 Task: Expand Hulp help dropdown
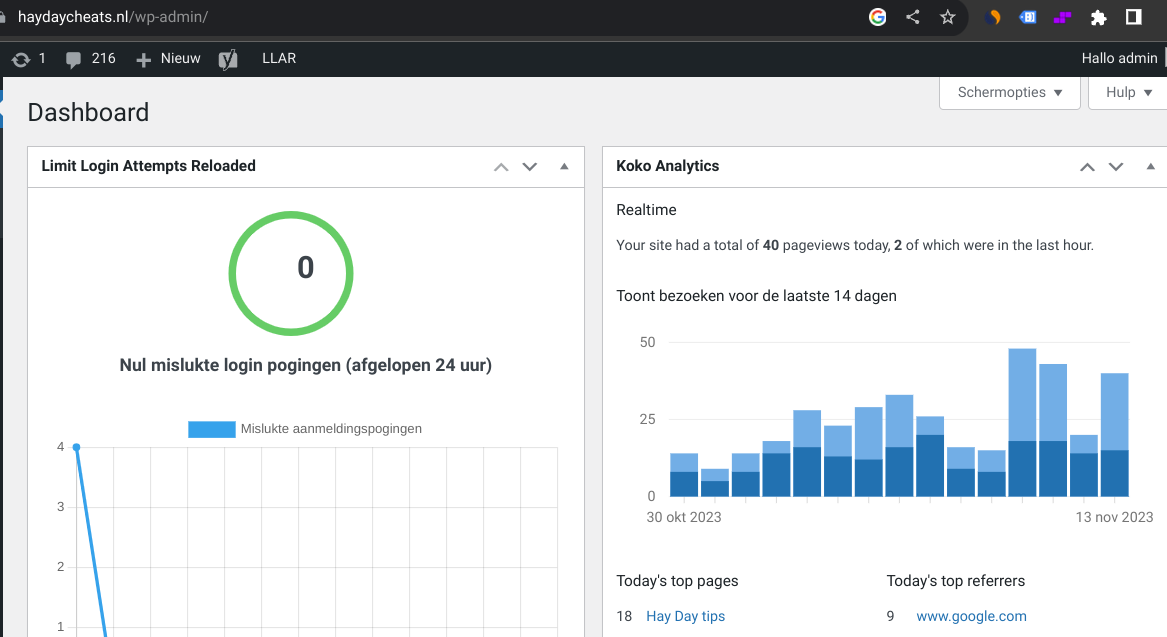[1128, 92]
